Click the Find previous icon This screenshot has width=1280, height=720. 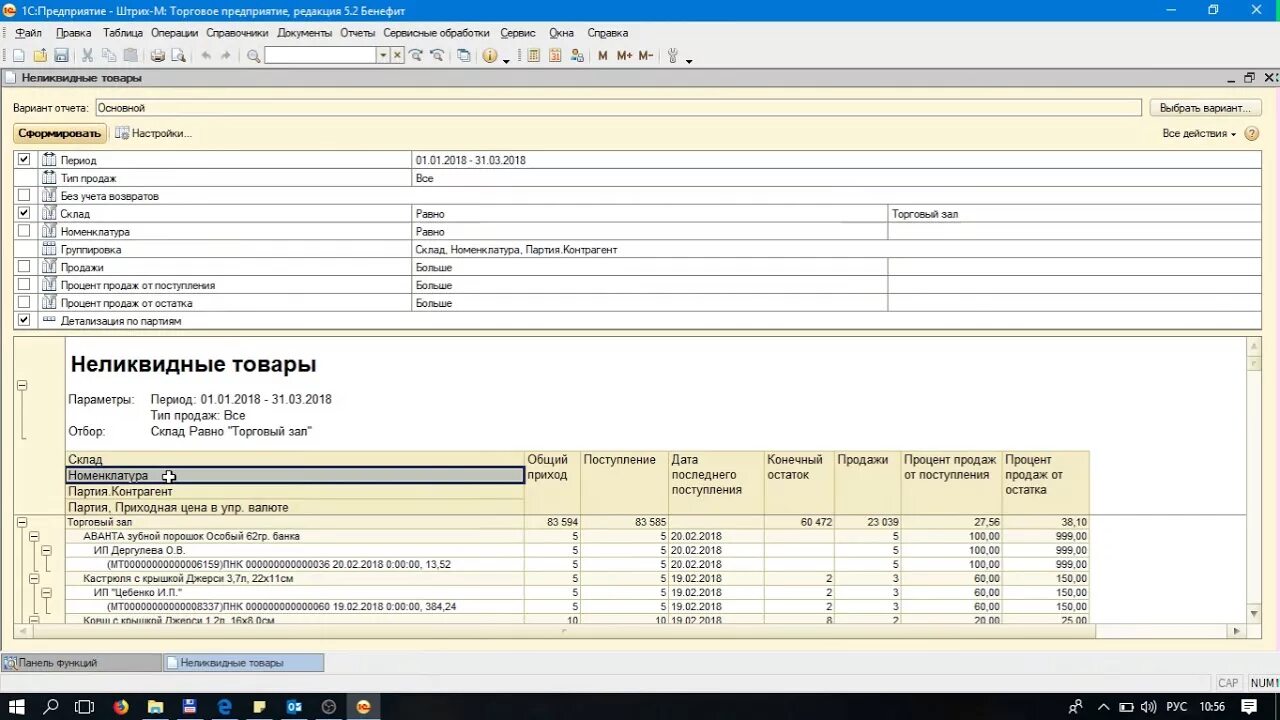tap(437, 56)
